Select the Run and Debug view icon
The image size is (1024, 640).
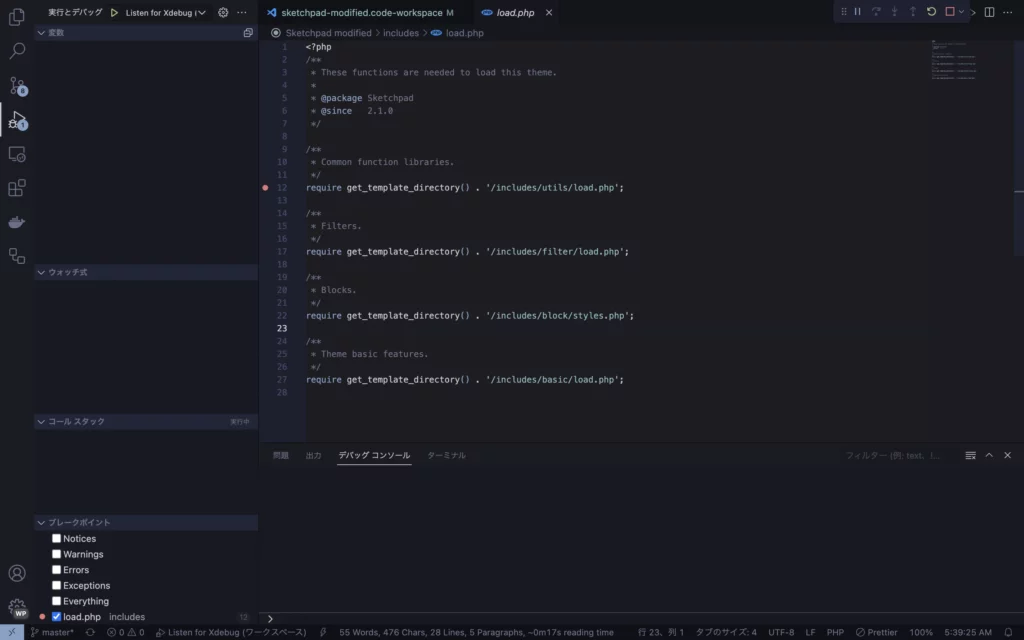point(17,120)
